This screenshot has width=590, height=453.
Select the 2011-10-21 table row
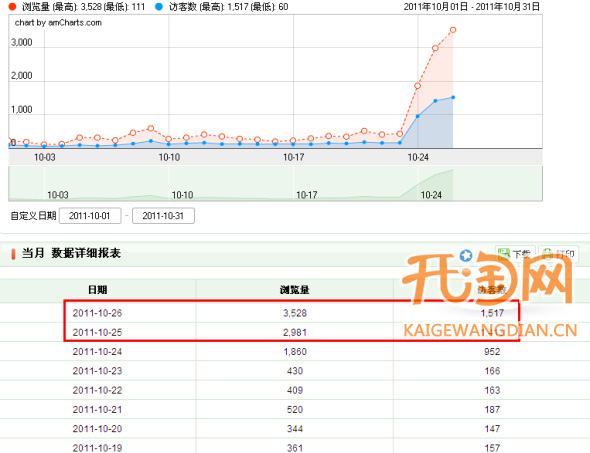click(295, 409)
